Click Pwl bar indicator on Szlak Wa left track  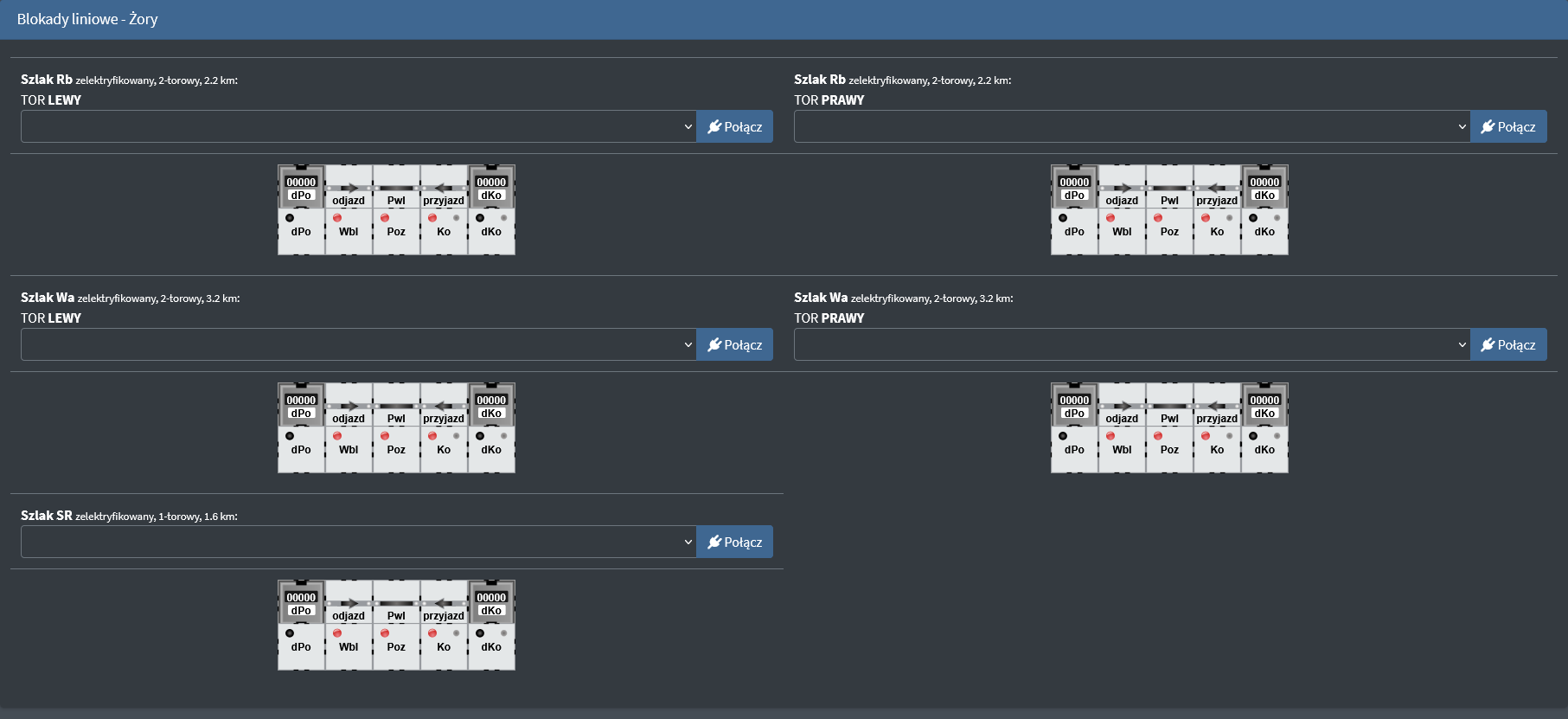point(396,406)
